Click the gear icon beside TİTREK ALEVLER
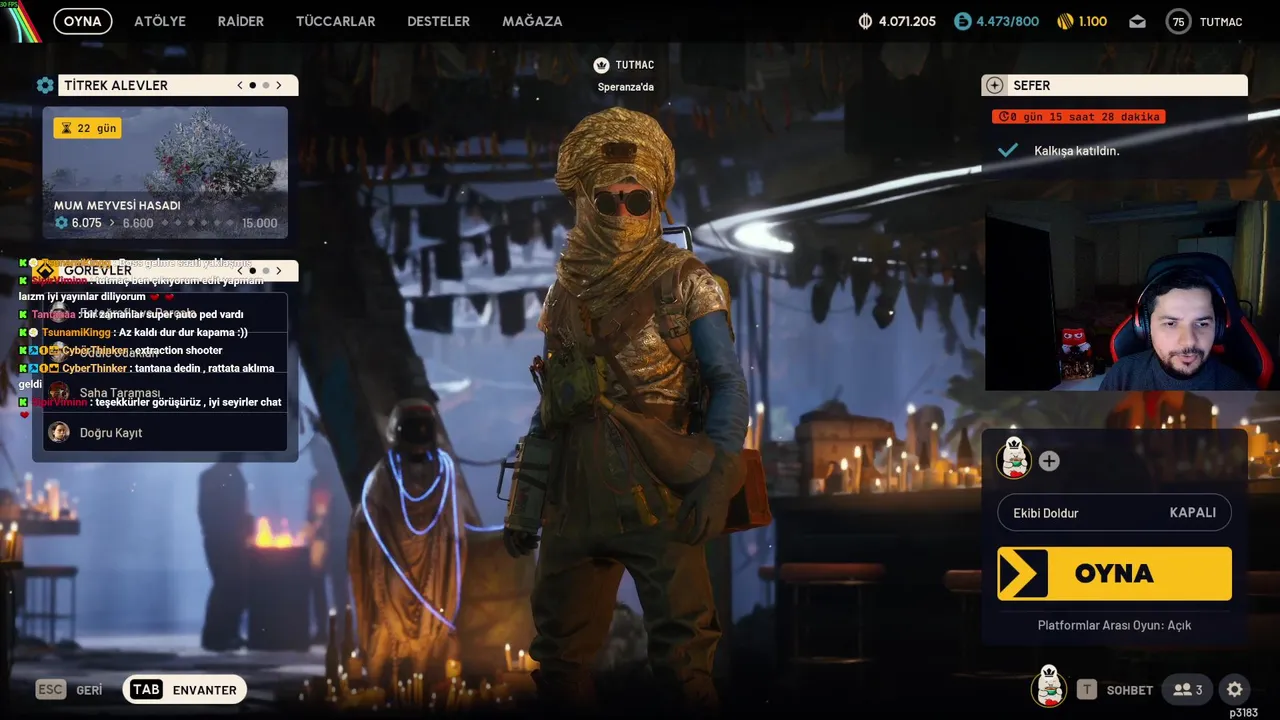1280x720 pixels. pyautogui.click(x=45, y=86)
